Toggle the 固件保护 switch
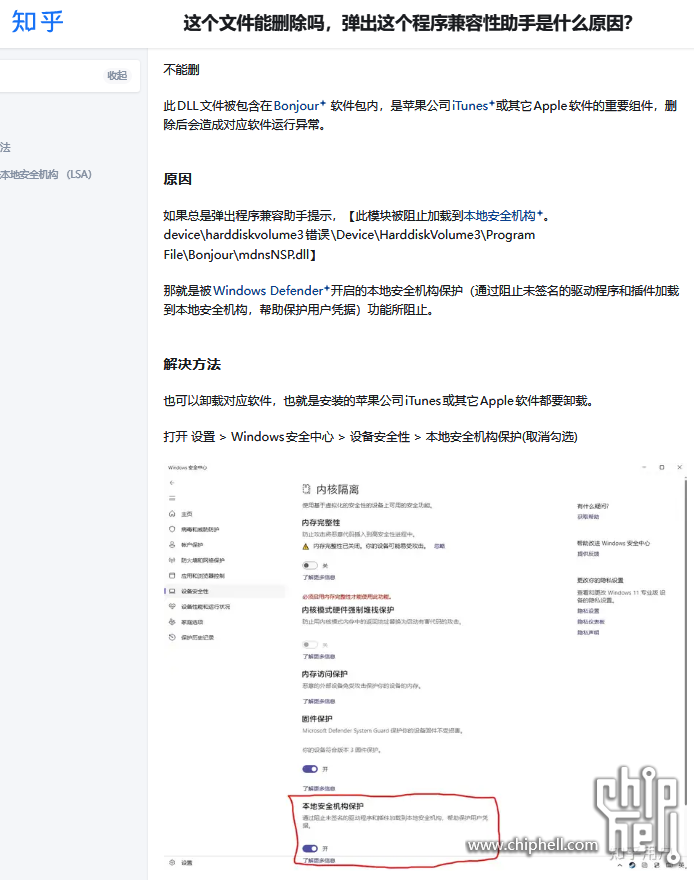Viewport: 694px width, 880px height. (x=309, y=768)
